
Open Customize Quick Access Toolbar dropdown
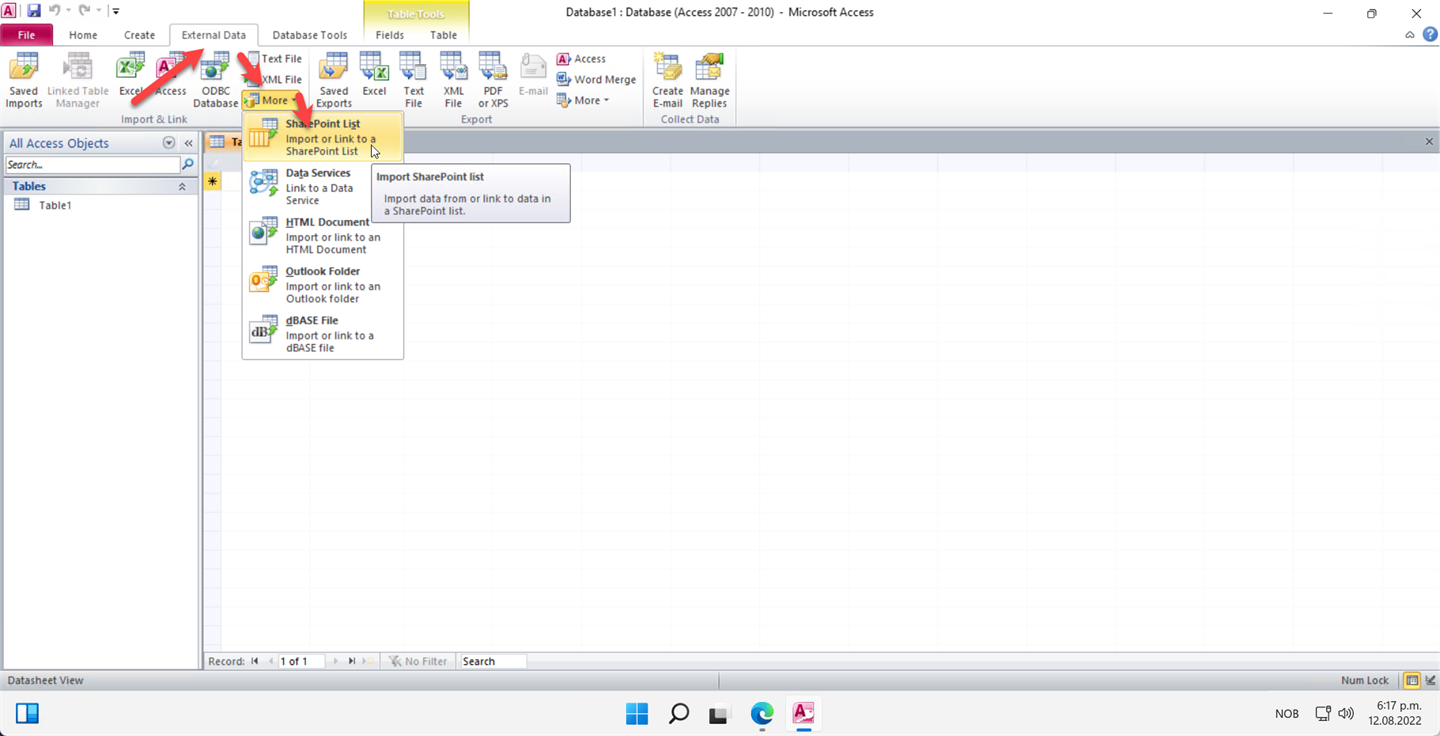tap(116, 12)
